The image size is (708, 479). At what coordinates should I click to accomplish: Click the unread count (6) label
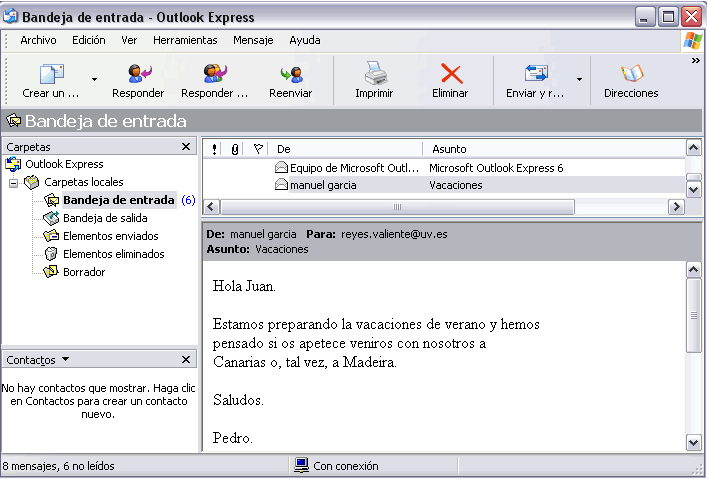188,200
